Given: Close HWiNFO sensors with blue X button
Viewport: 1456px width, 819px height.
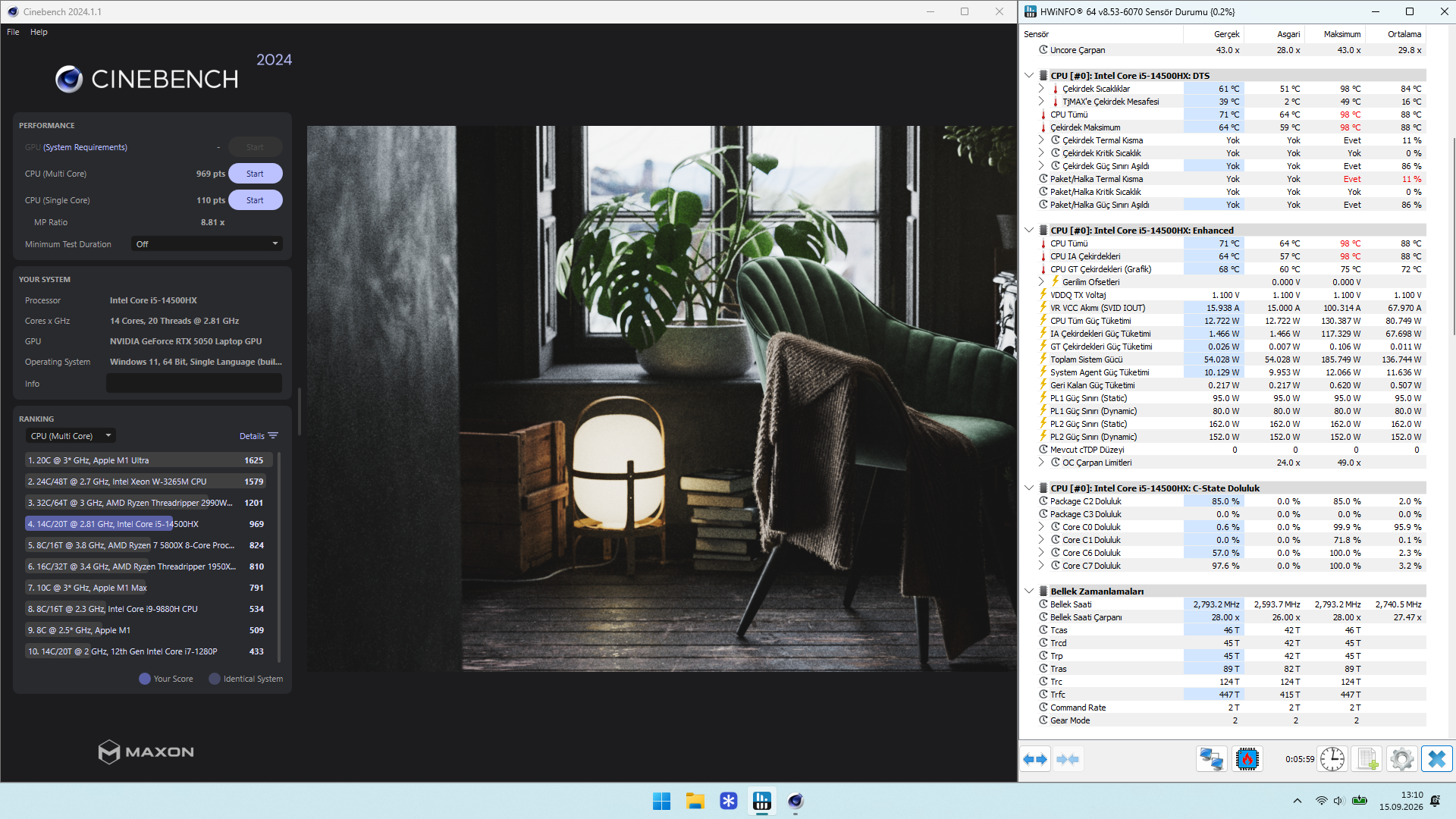Looking at the screenshot, I should (1437, 759).
